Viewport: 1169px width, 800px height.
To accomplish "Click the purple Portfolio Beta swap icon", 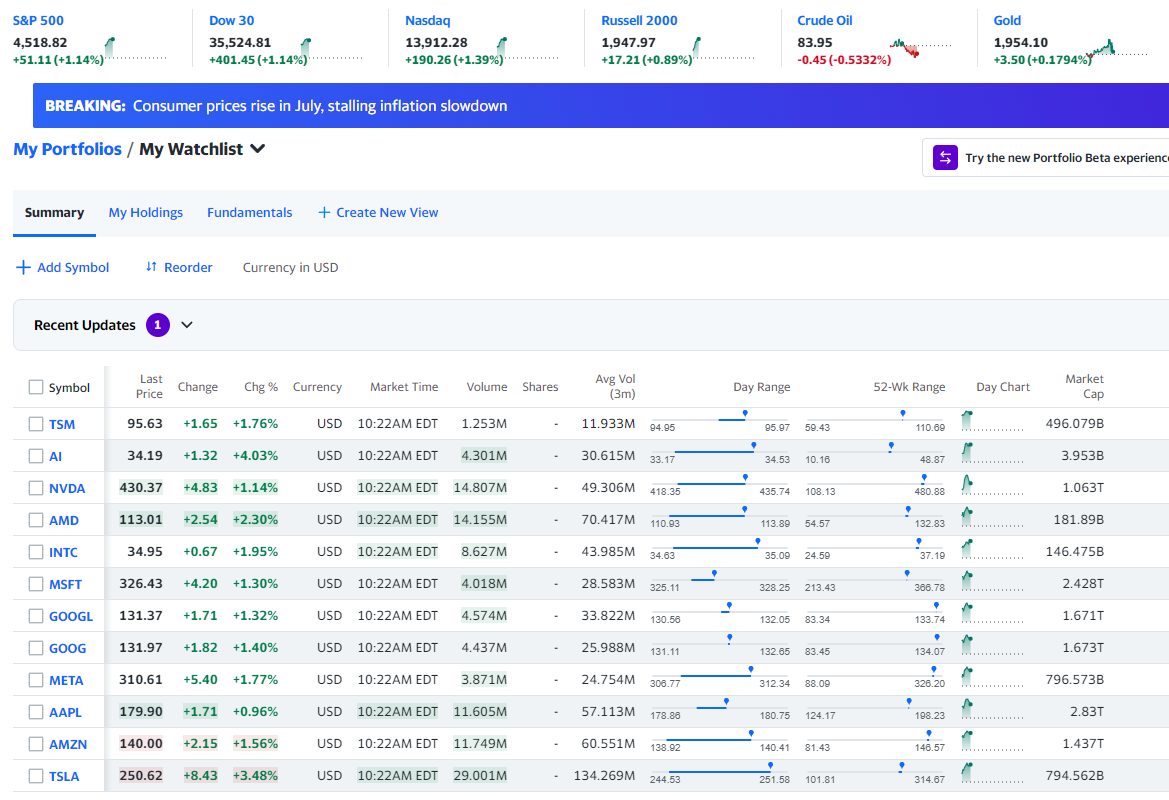I will pos(945,158).
